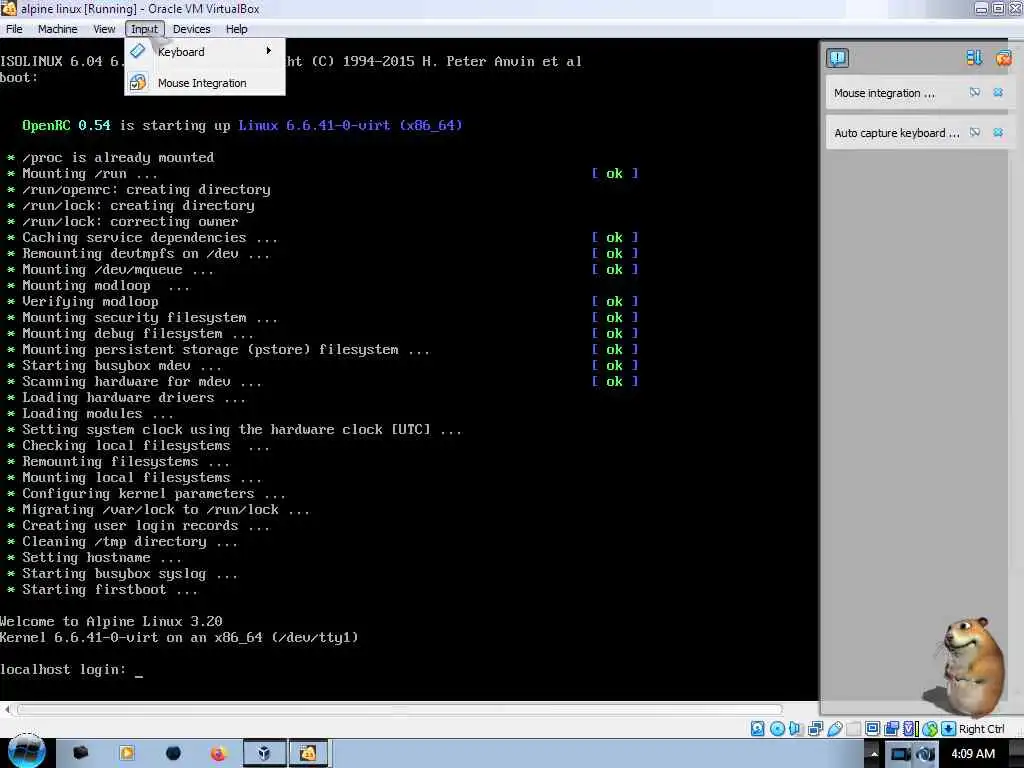The image size is (1024, 768).
Task: Click the system tray display icon
Action: (x=900, y=754)
